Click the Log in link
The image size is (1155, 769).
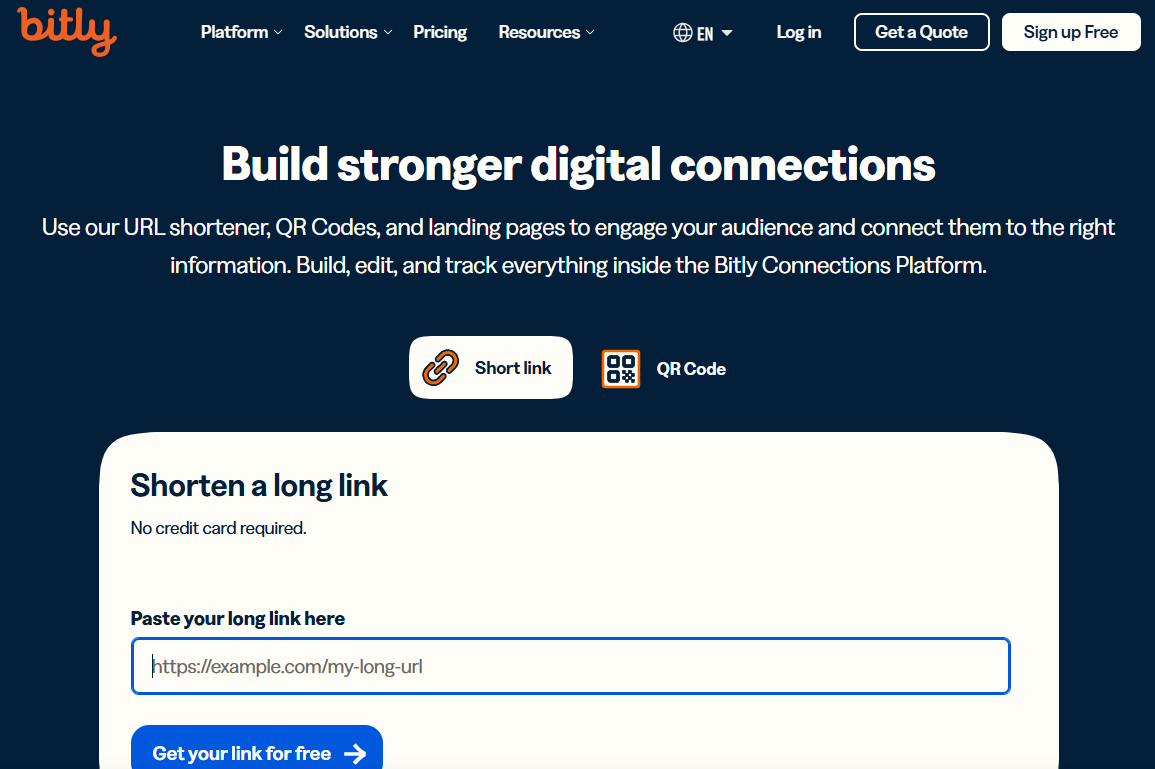pyautogui.click(x=799, y=32)
